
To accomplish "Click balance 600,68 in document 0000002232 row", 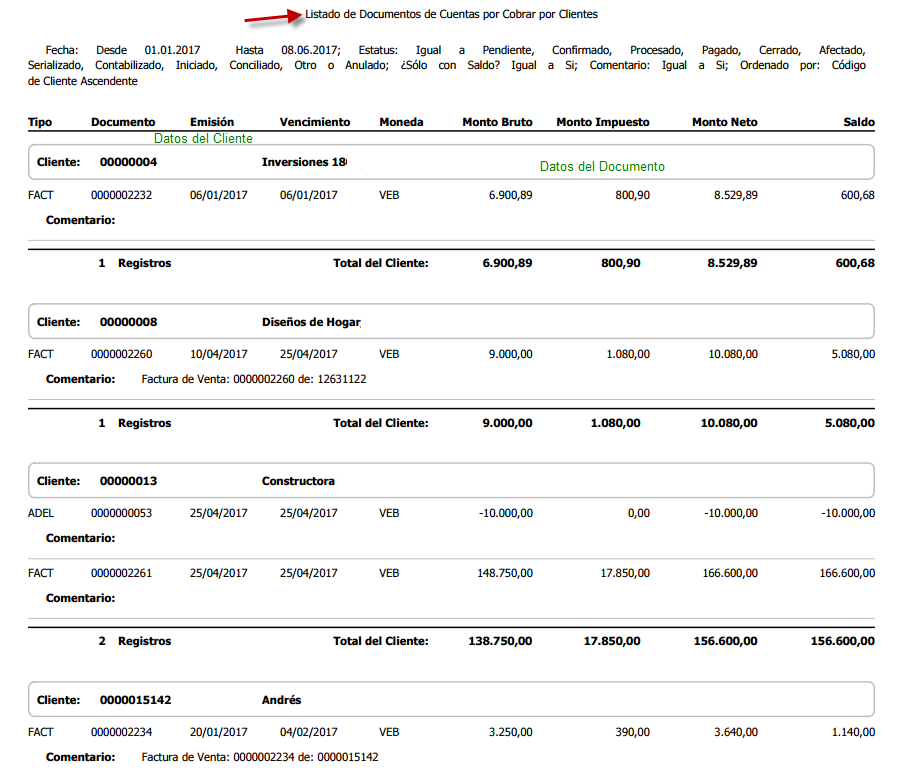I will tap(858, 195).
